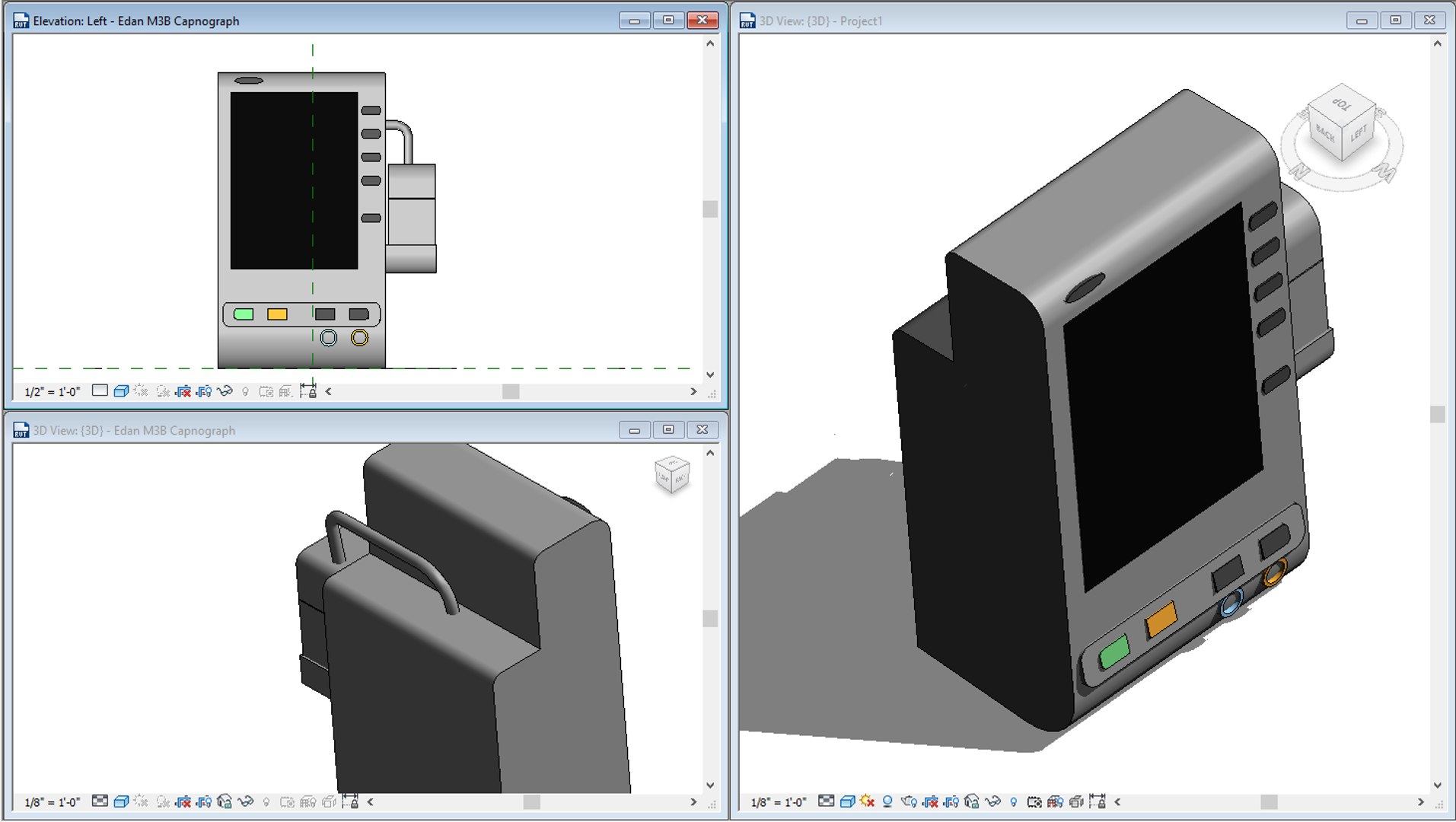
Task: Click LEFT face of Project1 ViewCube
Action: pyautogui.click(x=1359, y=134)
